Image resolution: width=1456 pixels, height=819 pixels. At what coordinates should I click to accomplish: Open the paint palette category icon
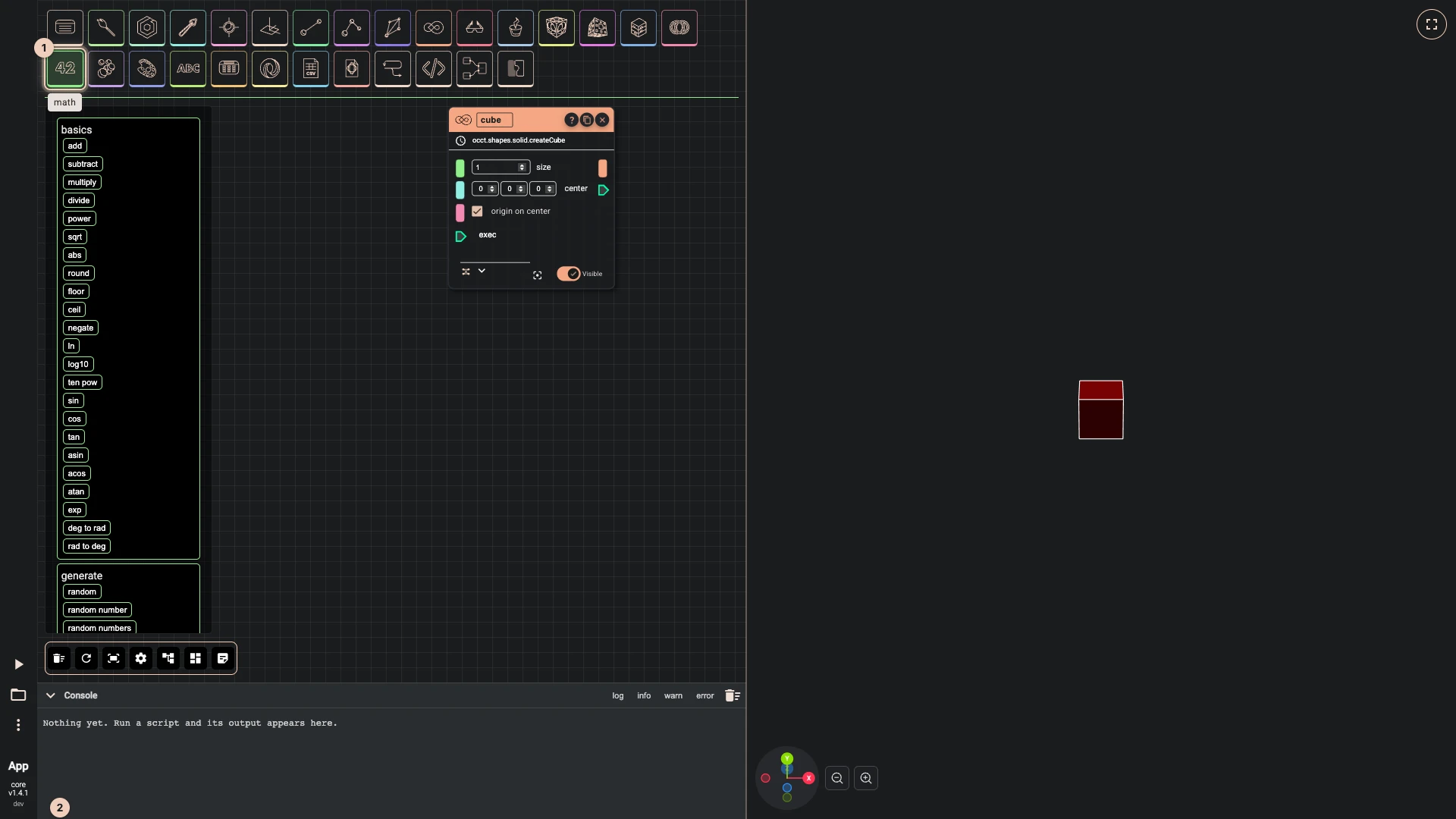click(x=147, y=68)
